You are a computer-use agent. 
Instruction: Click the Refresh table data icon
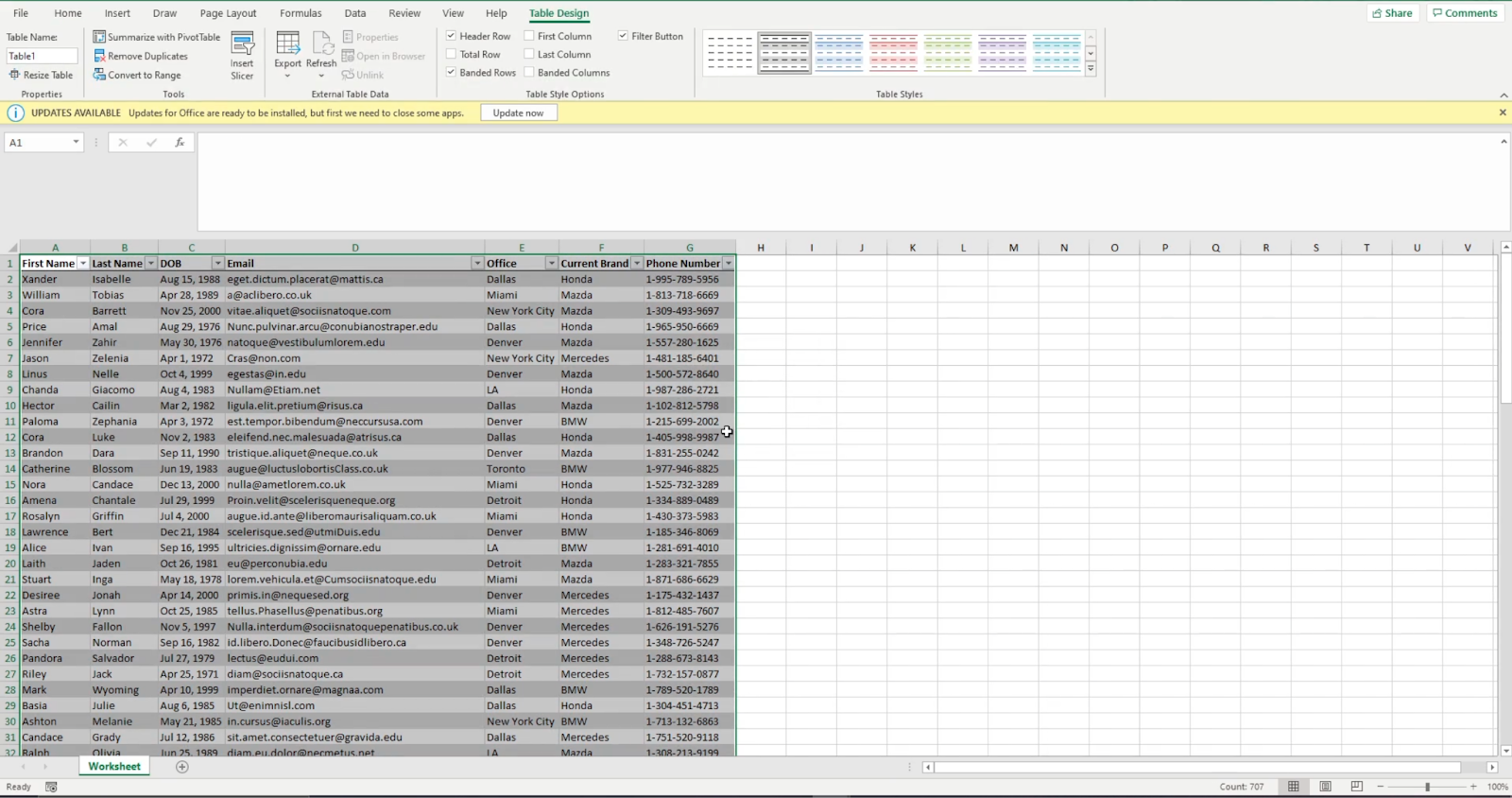(x=321, y=45)
